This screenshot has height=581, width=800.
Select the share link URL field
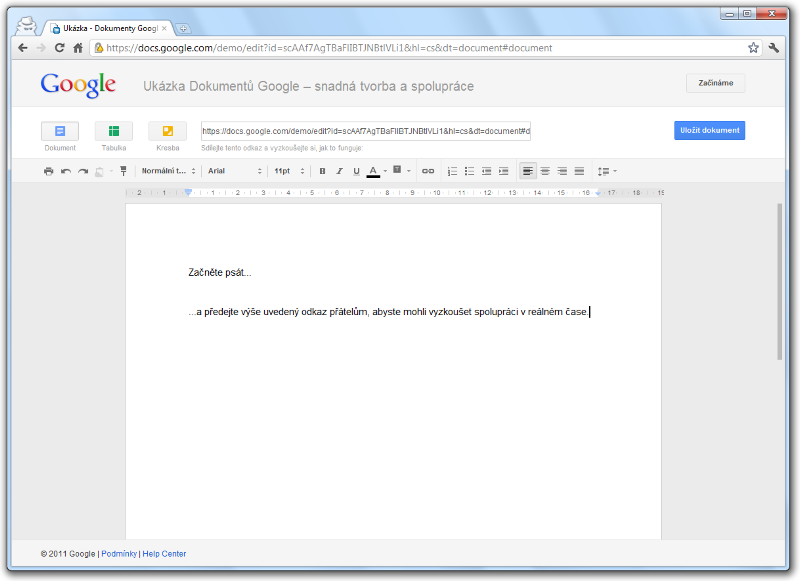point(366,131)
